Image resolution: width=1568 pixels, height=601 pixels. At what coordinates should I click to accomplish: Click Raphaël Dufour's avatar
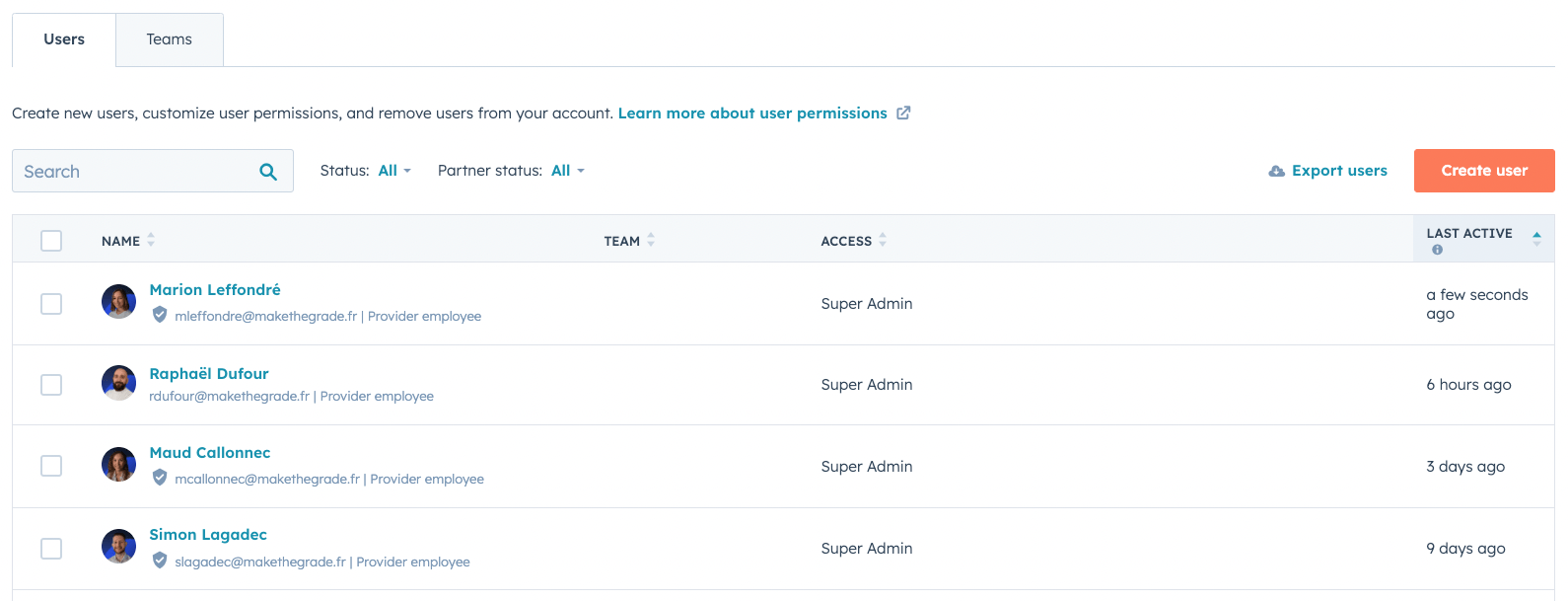click(x=118, y=383)
